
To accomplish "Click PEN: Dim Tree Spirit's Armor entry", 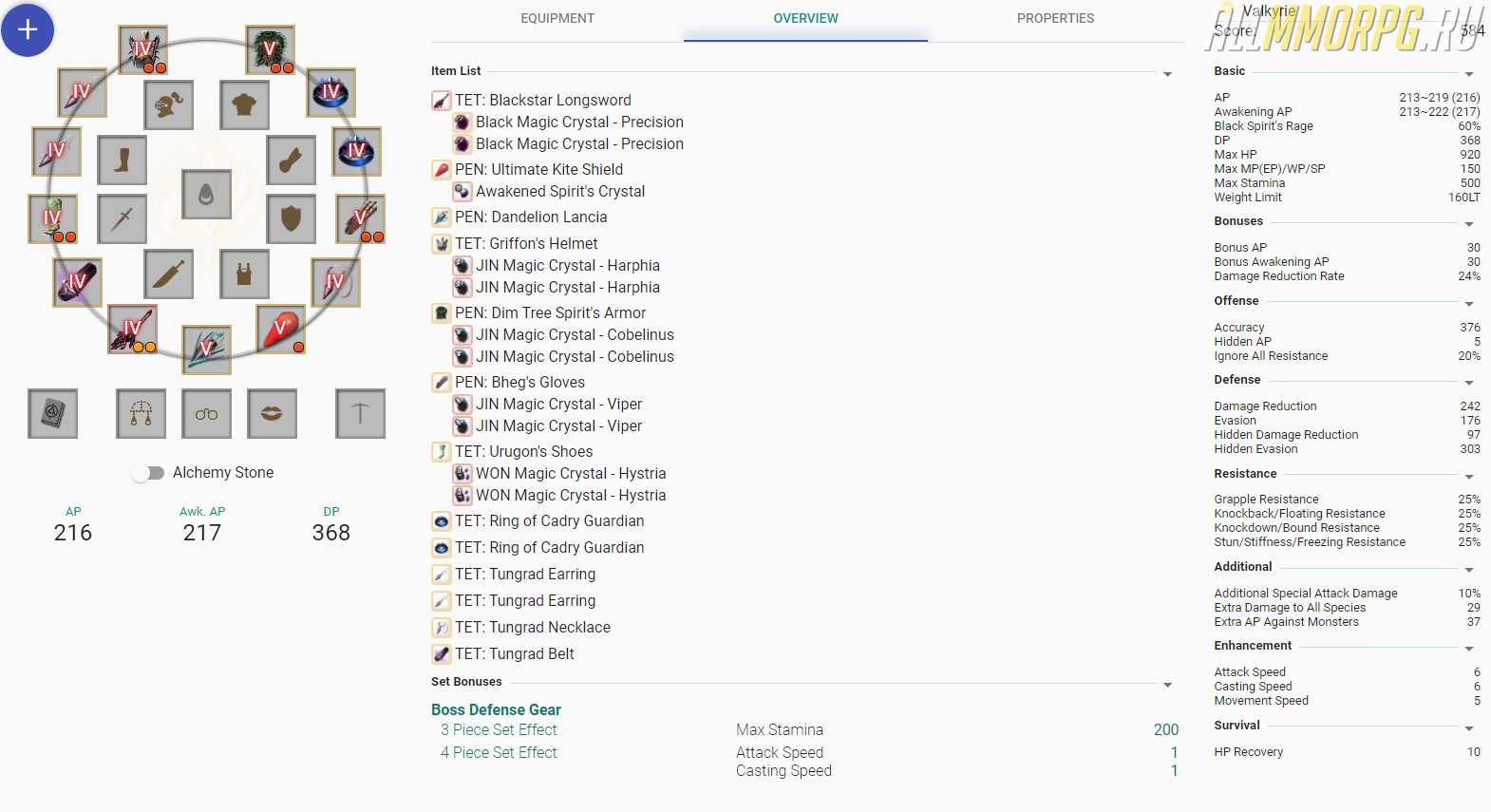I will tap(550, 312).
